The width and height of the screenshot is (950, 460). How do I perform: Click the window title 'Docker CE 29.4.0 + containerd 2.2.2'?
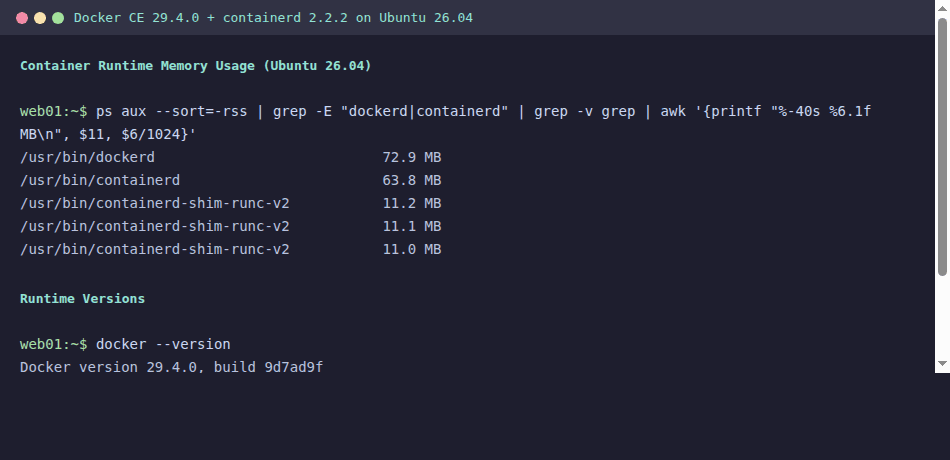point(211,18)
